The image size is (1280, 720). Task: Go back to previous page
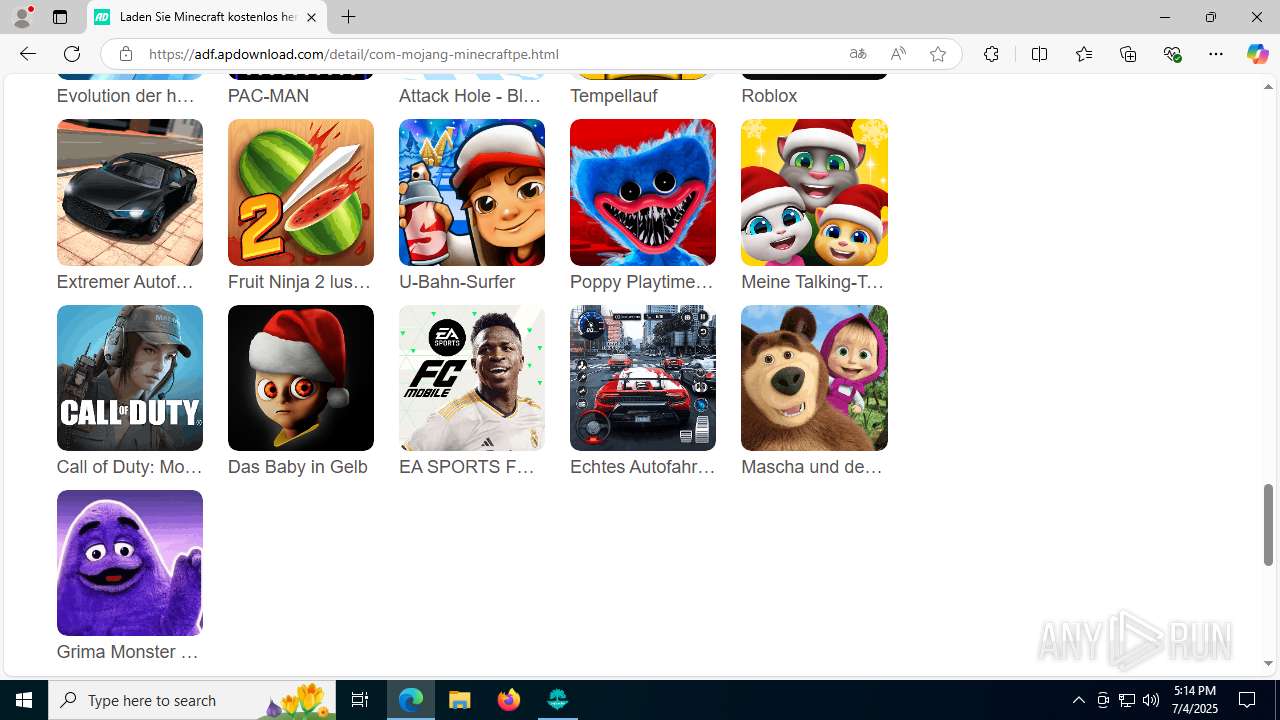pyautogui.click(x=27, y=54)
